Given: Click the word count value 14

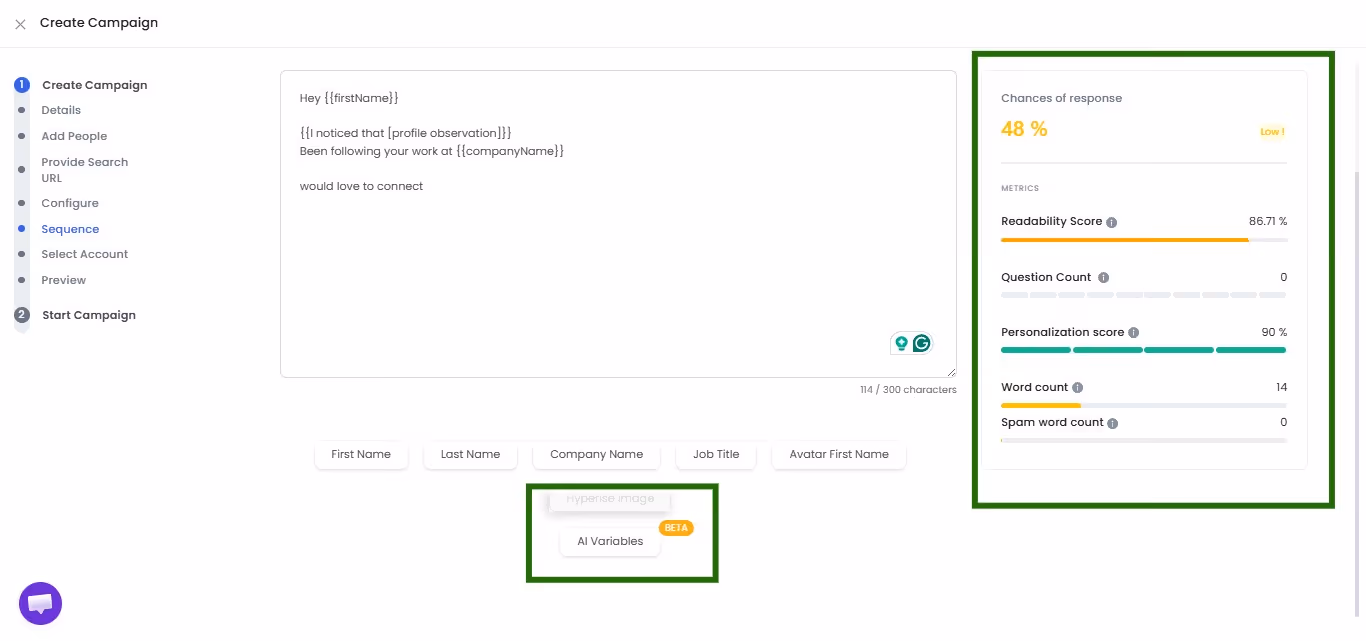Looking at the screenshot, I should (x=1281, y=387).
